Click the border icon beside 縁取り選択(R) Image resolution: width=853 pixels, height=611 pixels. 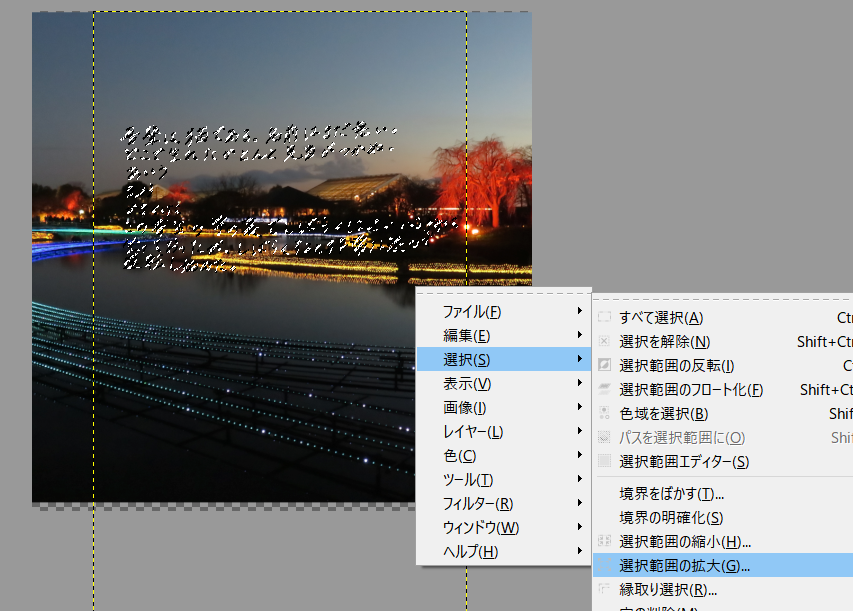click(x=604, y=589)
